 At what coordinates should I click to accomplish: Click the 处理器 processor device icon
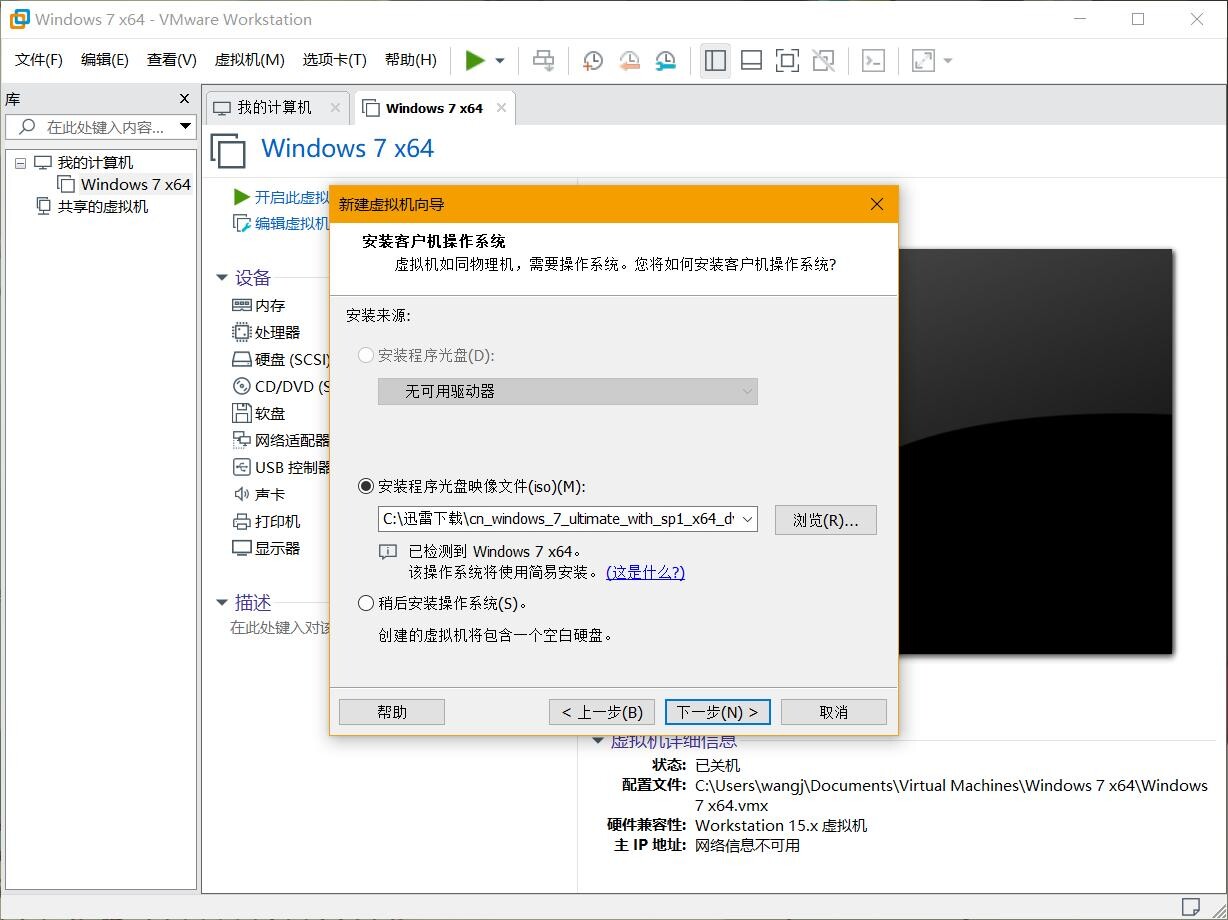coord(242,332)
